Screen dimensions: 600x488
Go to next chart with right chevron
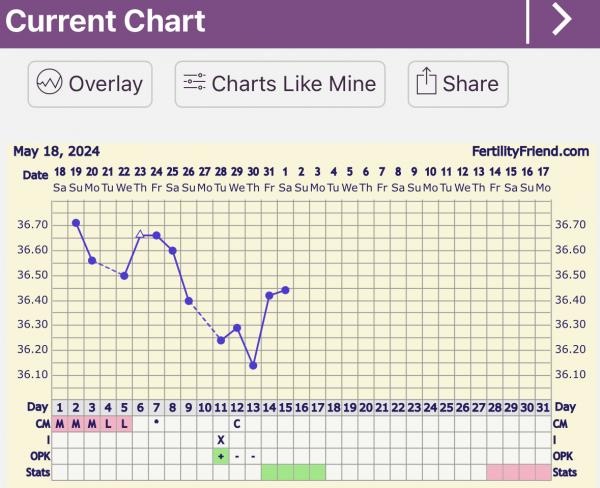click(562, 18)
